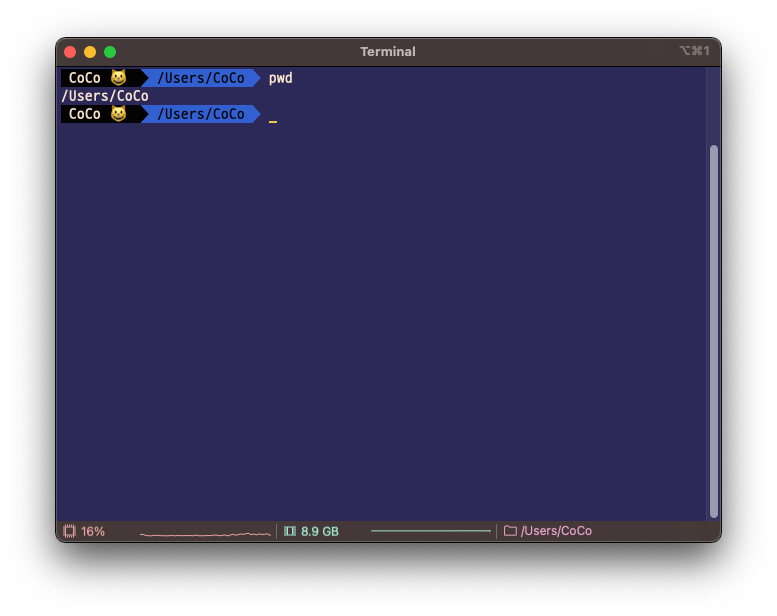Maximize the Terminal with green button

click(110, 52)
